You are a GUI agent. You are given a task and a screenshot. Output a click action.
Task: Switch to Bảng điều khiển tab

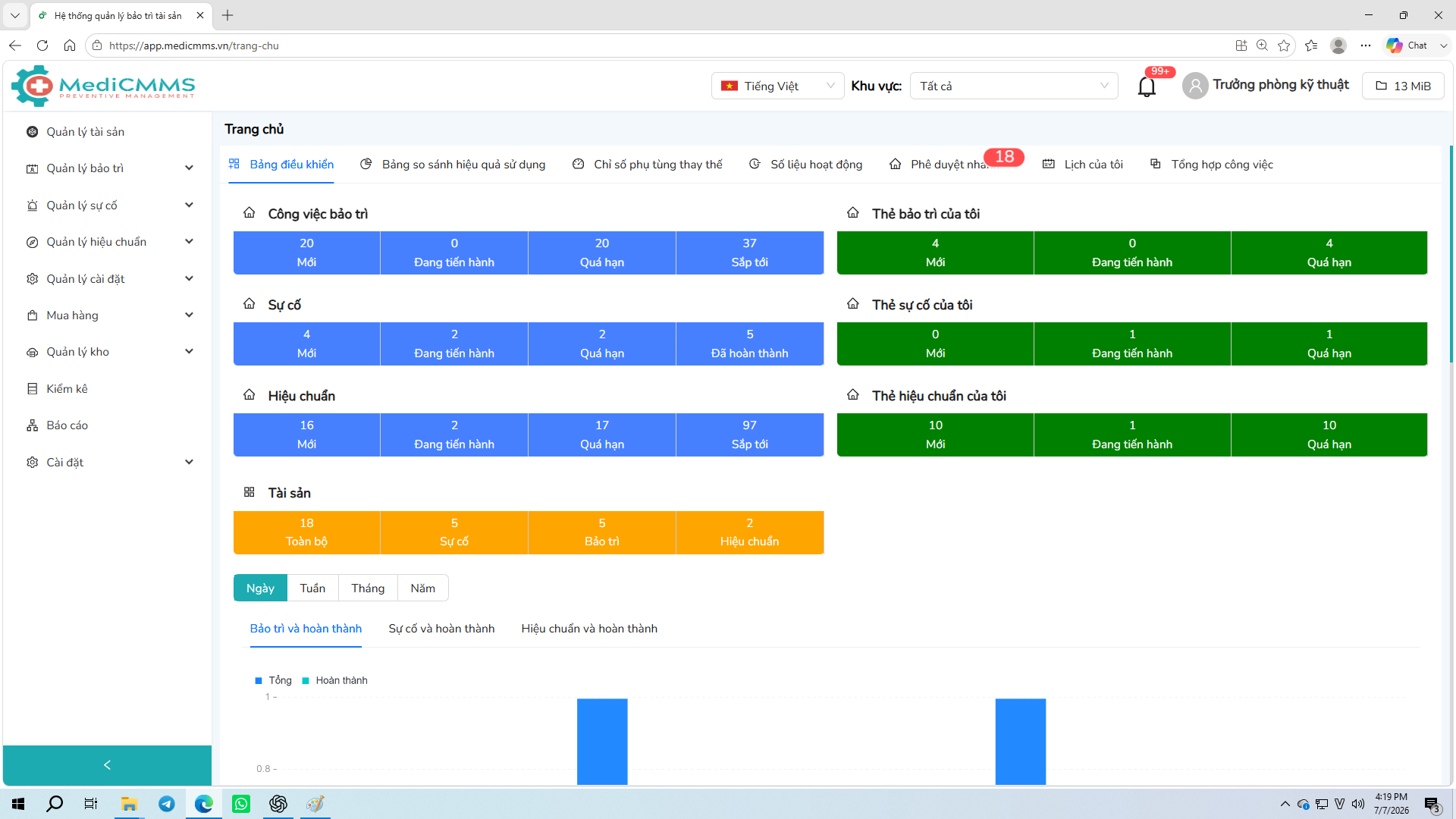[281, 165]
